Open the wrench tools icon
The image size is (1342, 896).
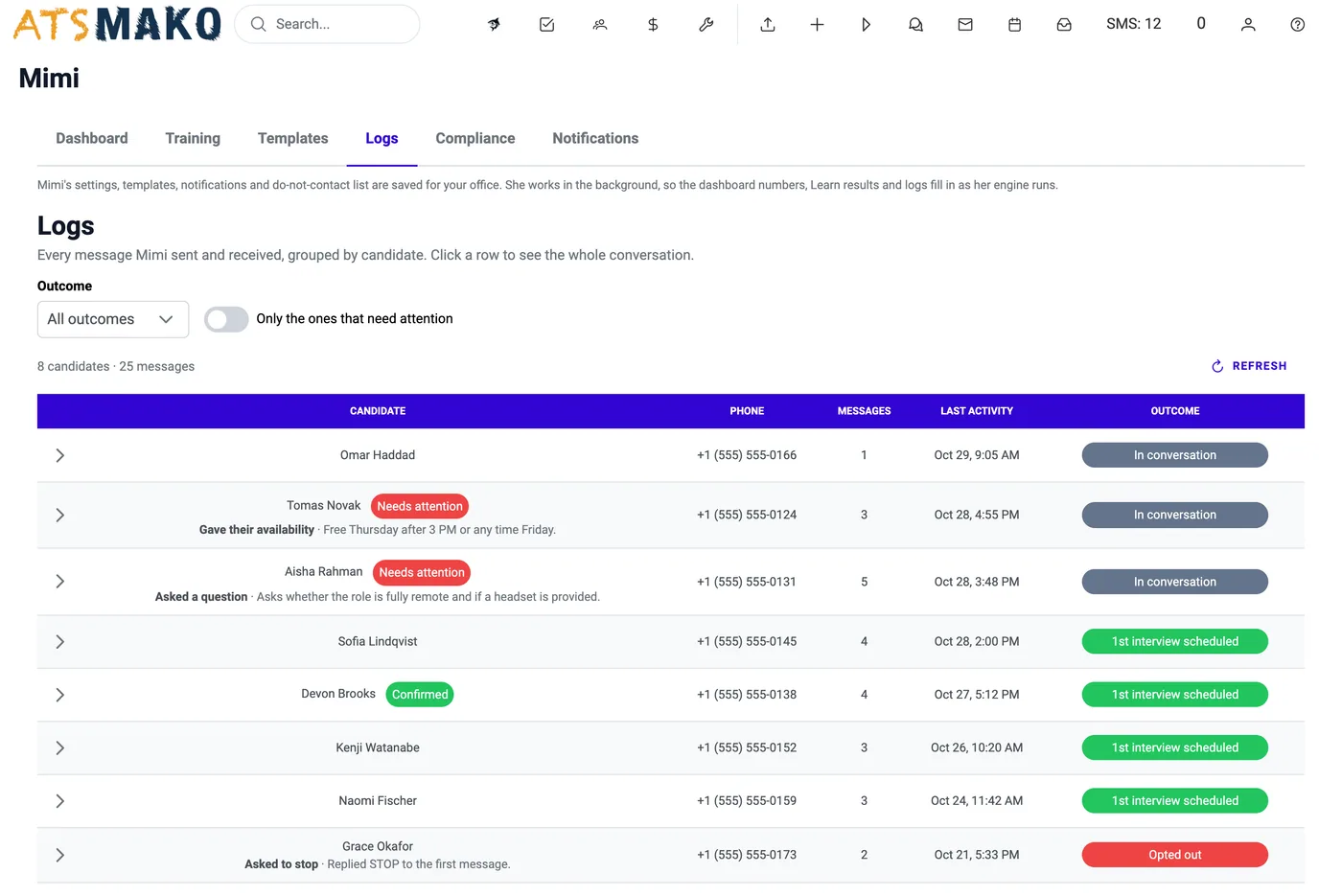[x=706, y=25]
